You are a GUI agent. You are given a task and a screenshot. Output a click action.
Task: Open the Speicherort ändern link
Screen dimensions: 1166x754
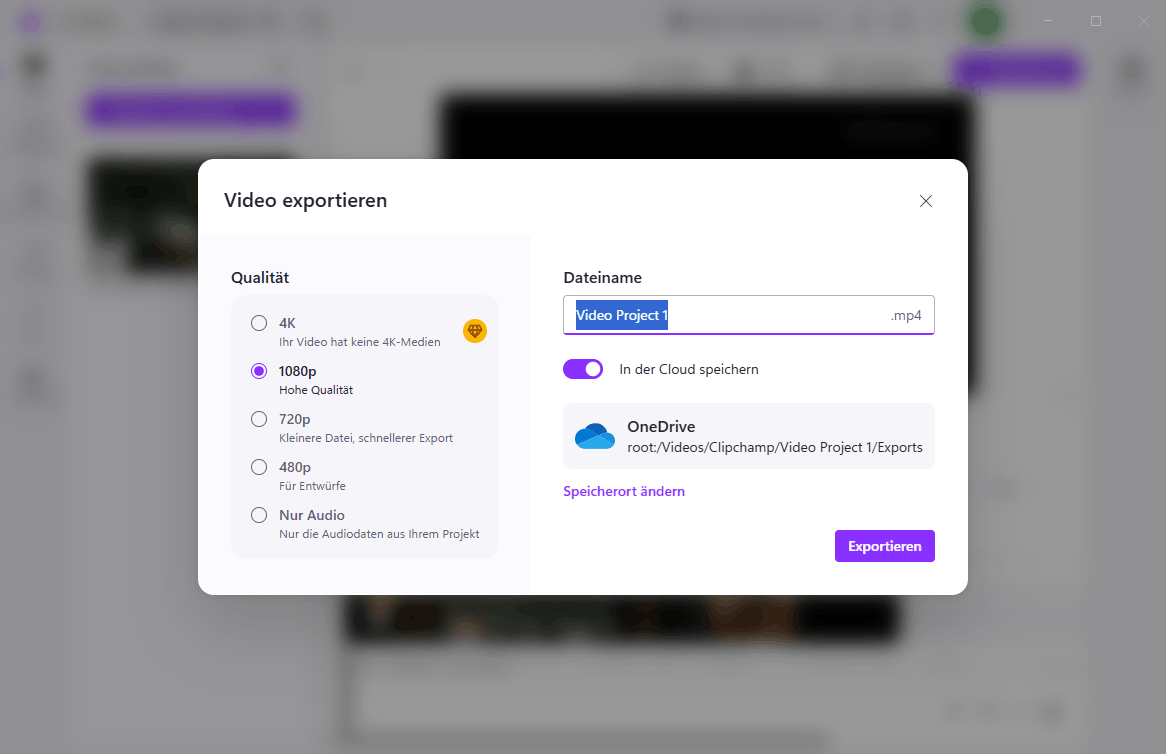(x=624, y=491)
